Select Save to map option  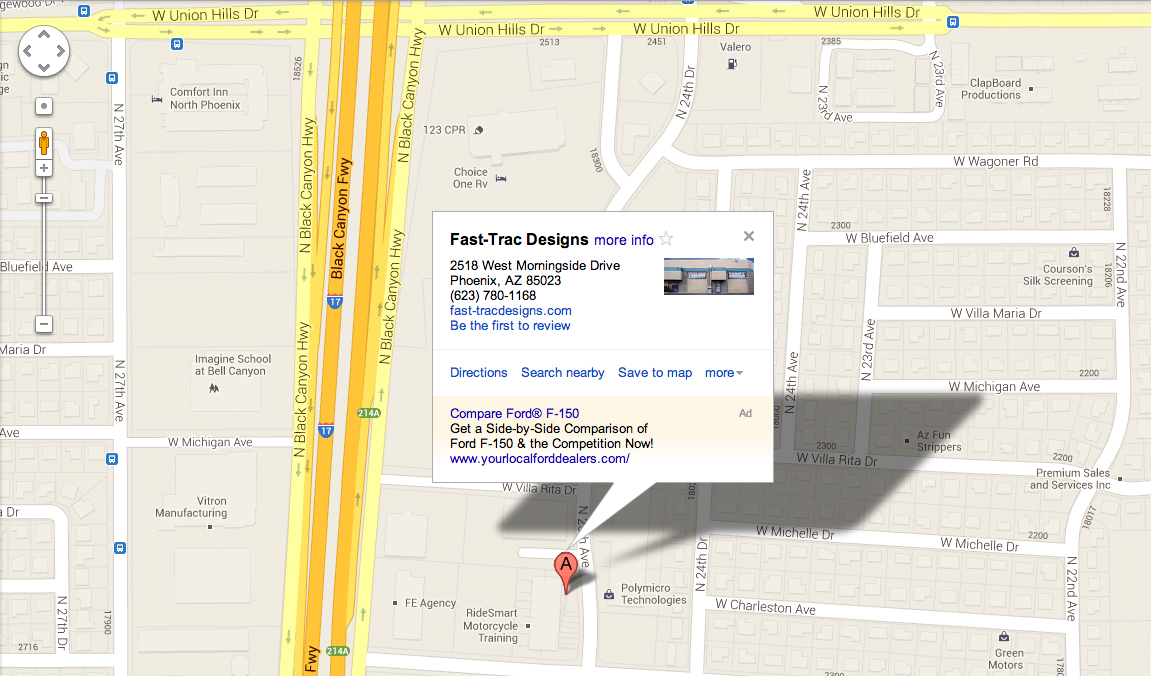click(655, 373)
